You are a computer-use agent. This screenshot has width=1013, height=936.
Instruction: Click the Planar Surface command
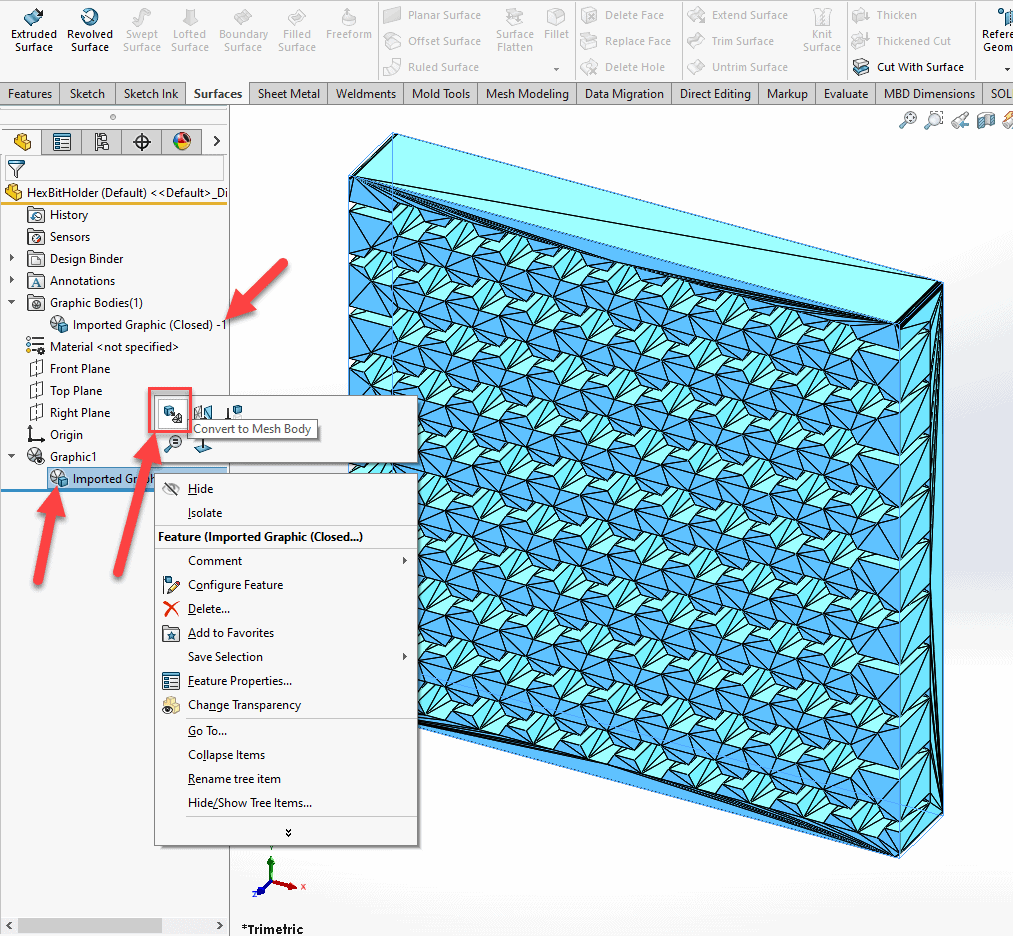(x=432, y=15)
